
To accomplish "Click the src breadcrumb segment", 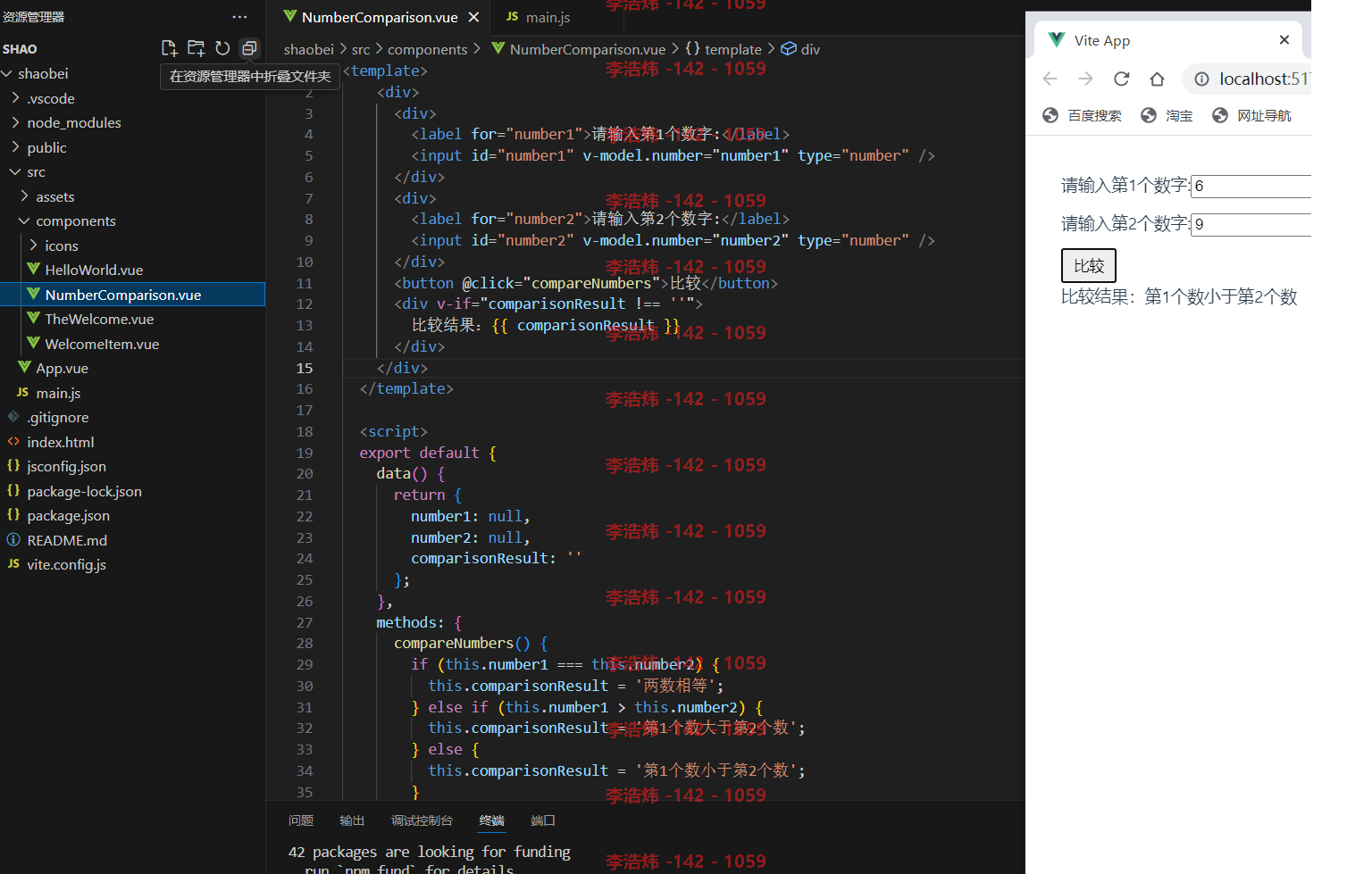I will [x=361, y=49].
